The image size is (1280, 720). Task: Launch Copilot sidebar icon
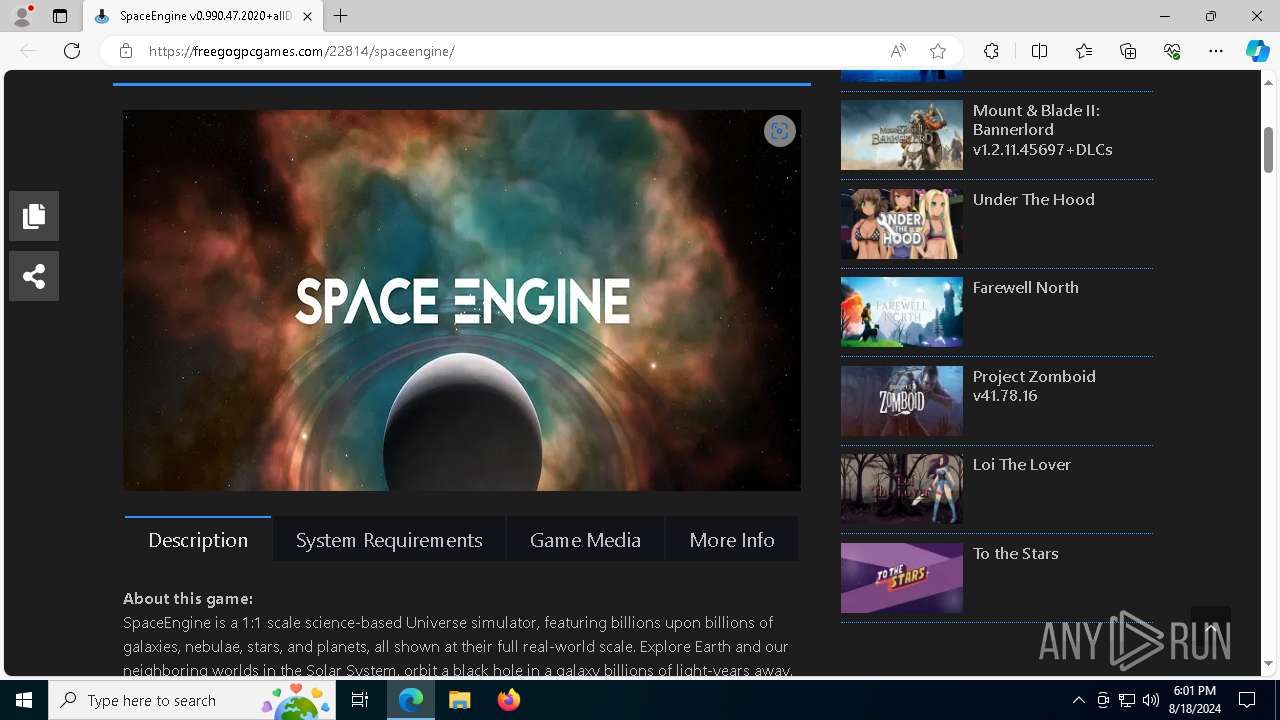(1257, 51)
